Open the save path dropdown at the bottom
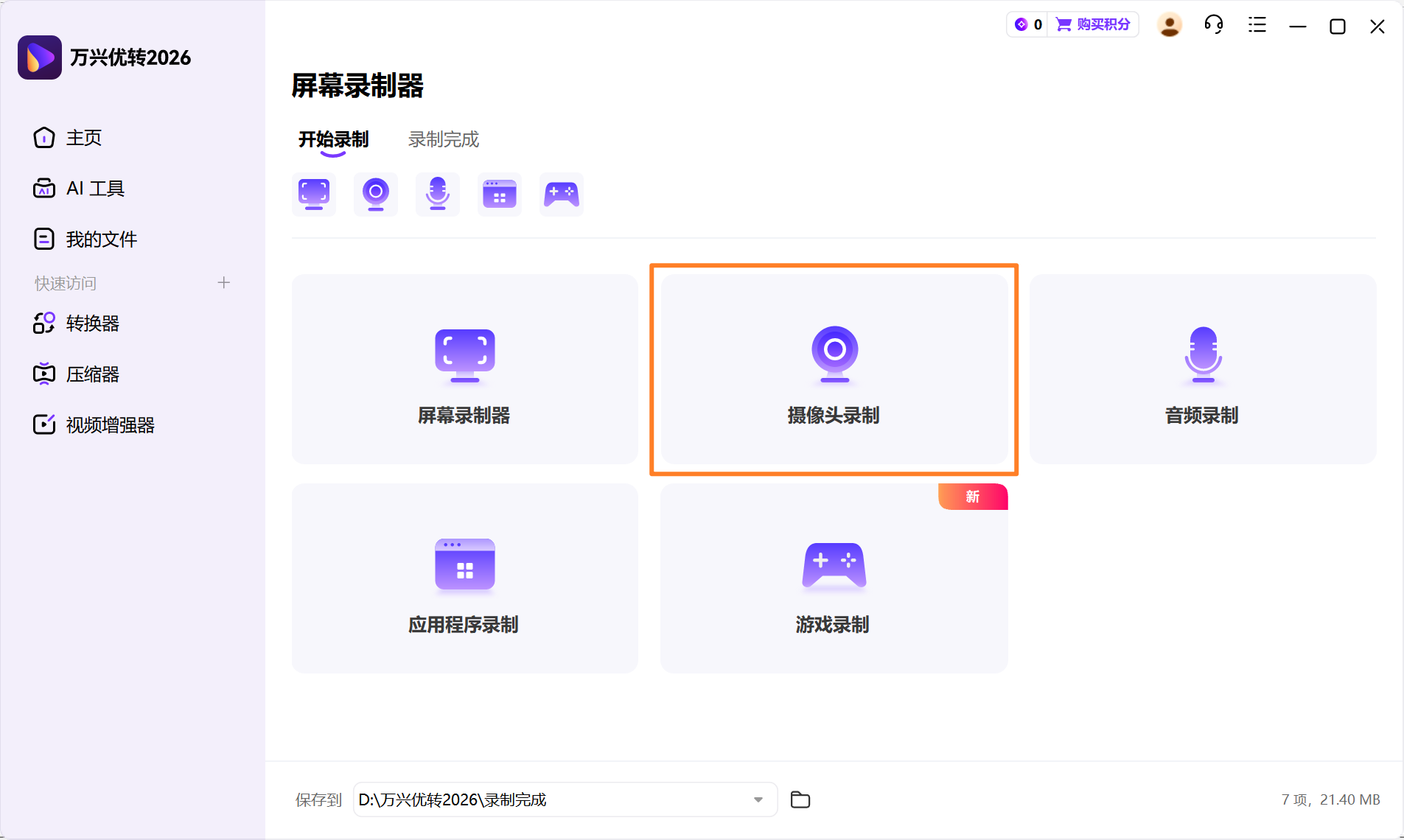Viewport: 1404px width, 840px height. coord(758,799)
